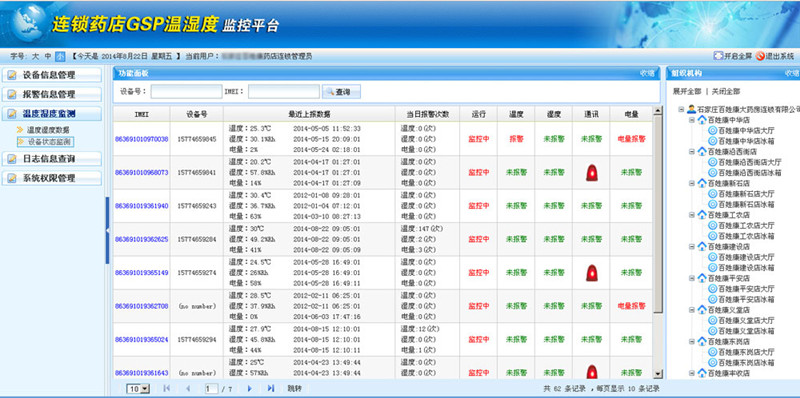Open the 报警信息管理 menu
Viewport: 800px width, 398px height.
click(52, 94)
